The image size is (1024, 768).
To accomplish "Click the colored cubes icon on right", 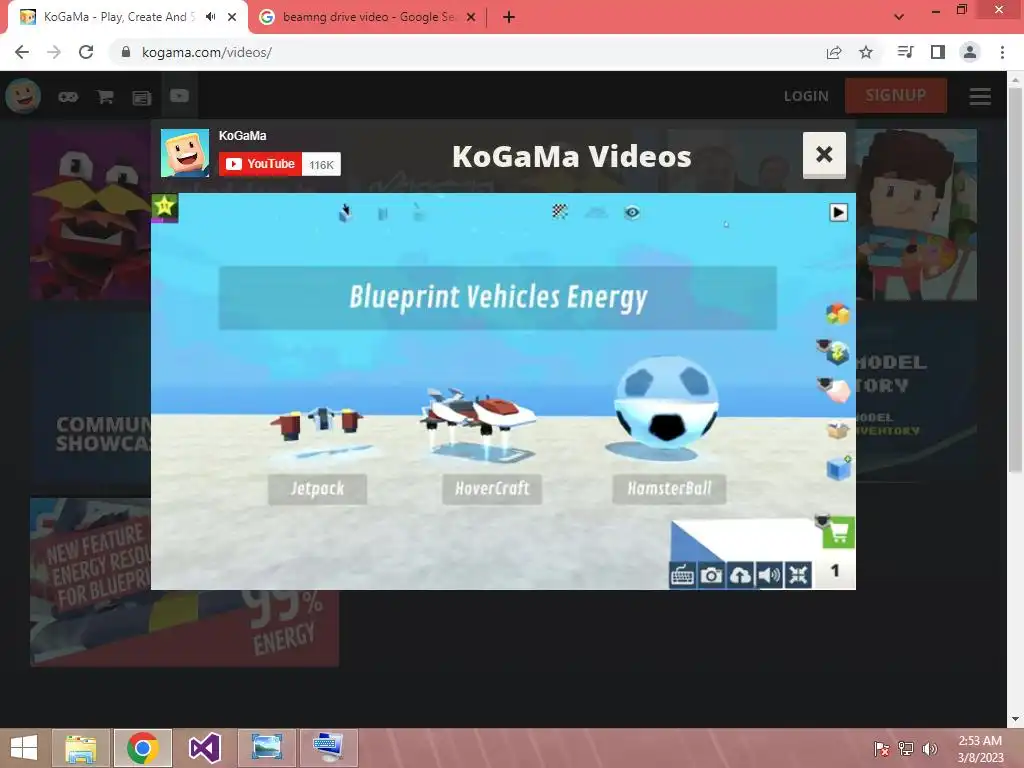I will 837,314.
